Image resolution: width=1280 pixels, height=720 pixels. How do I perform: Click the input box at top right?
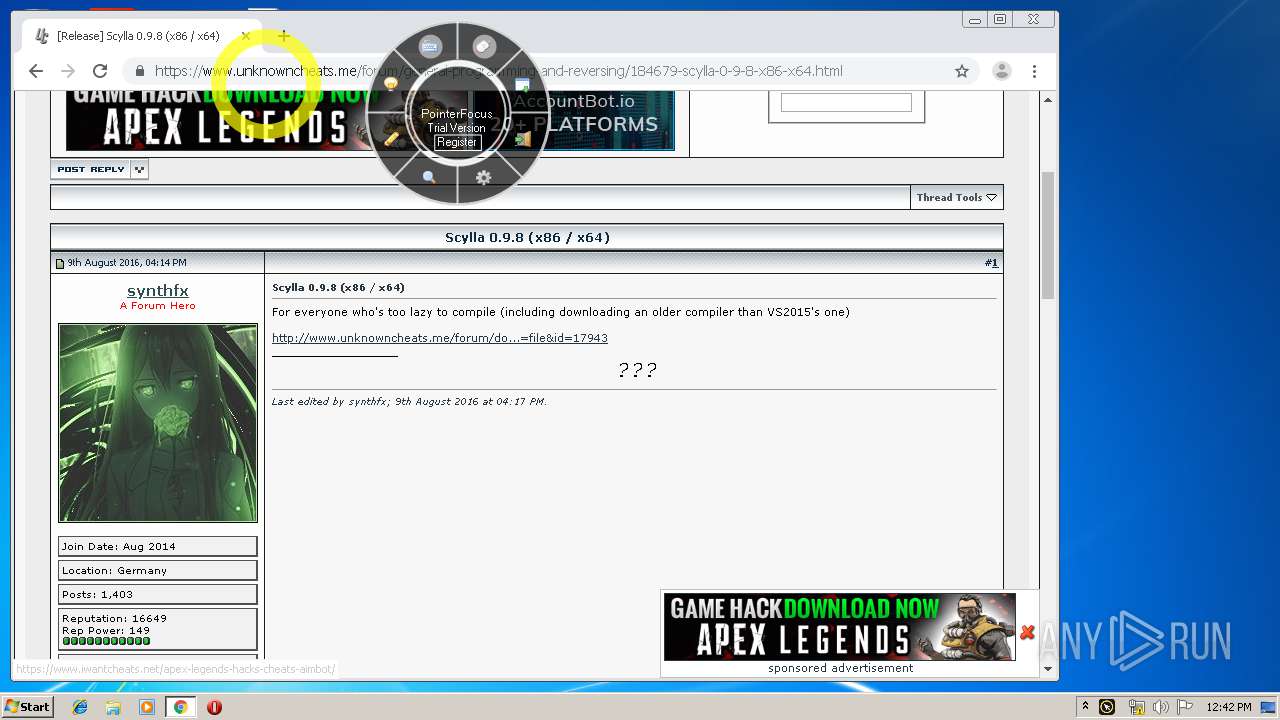tap(846, 103)
